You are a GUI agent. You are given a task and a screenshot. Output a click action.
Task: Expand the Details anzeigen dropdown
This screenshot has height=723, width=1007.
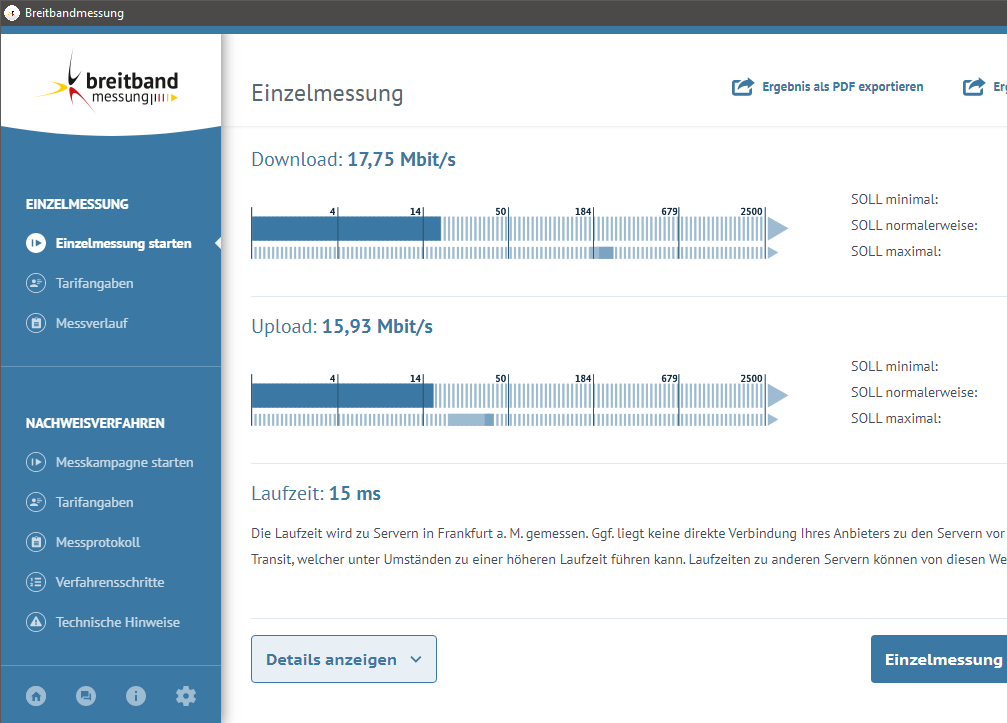pos(343,659)
